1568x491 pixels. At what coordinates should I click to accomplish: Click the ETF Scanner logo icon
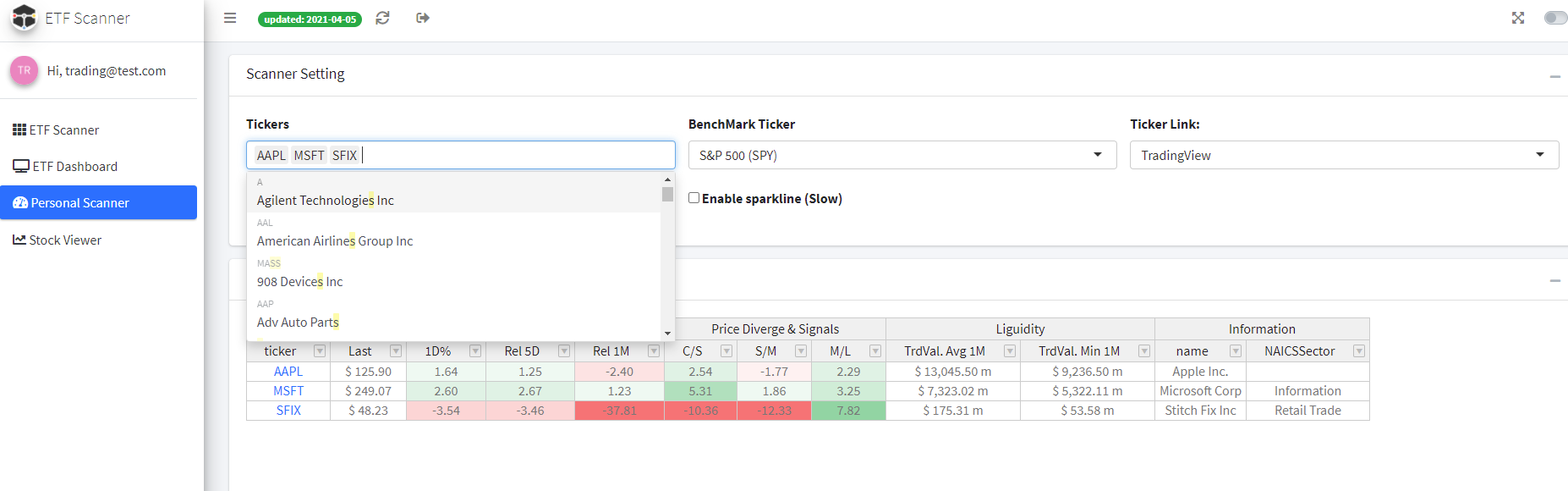click(24, 18)
